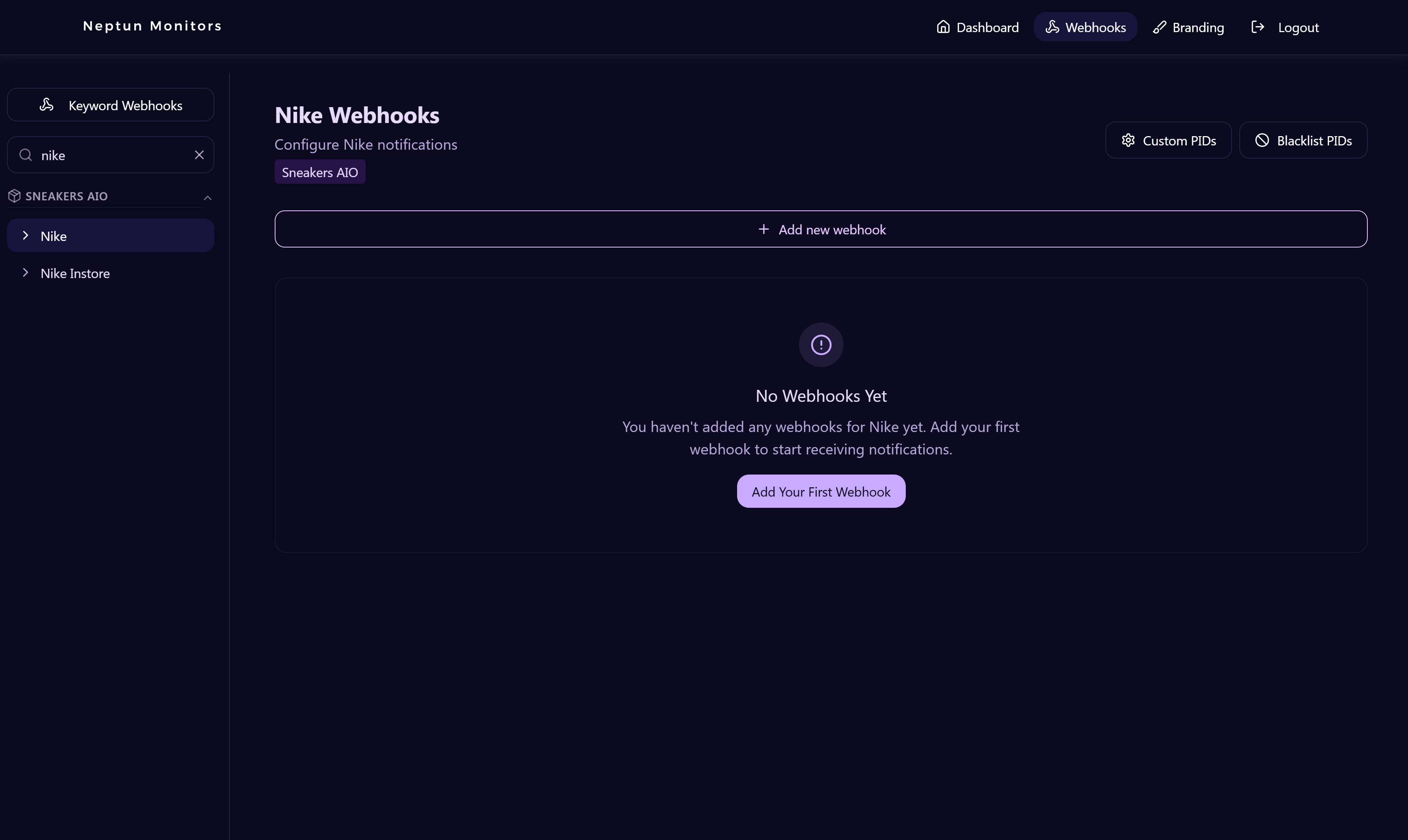The width and height of the screenshot is (1408, 840).
Task: Collapse the Sneakers AIO section chevron
Action: click(x=208, y=198)
